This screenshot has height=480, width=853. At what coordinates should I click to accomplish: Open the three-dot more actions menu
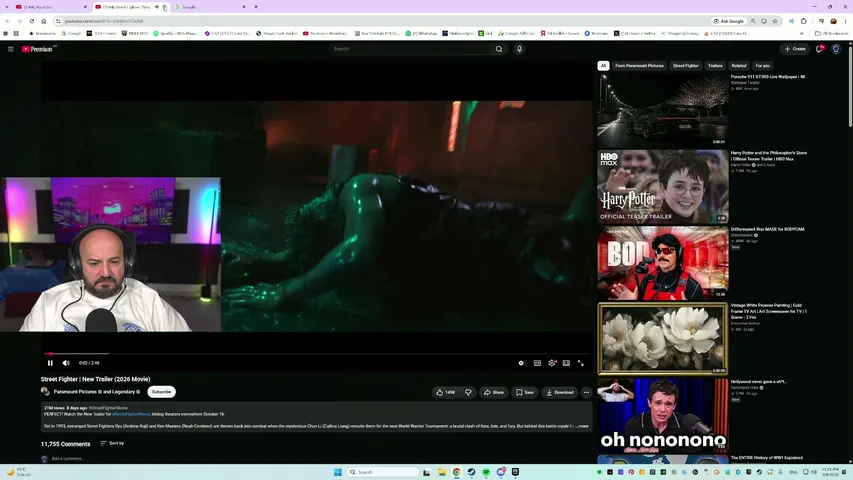[x=586, y=392]
